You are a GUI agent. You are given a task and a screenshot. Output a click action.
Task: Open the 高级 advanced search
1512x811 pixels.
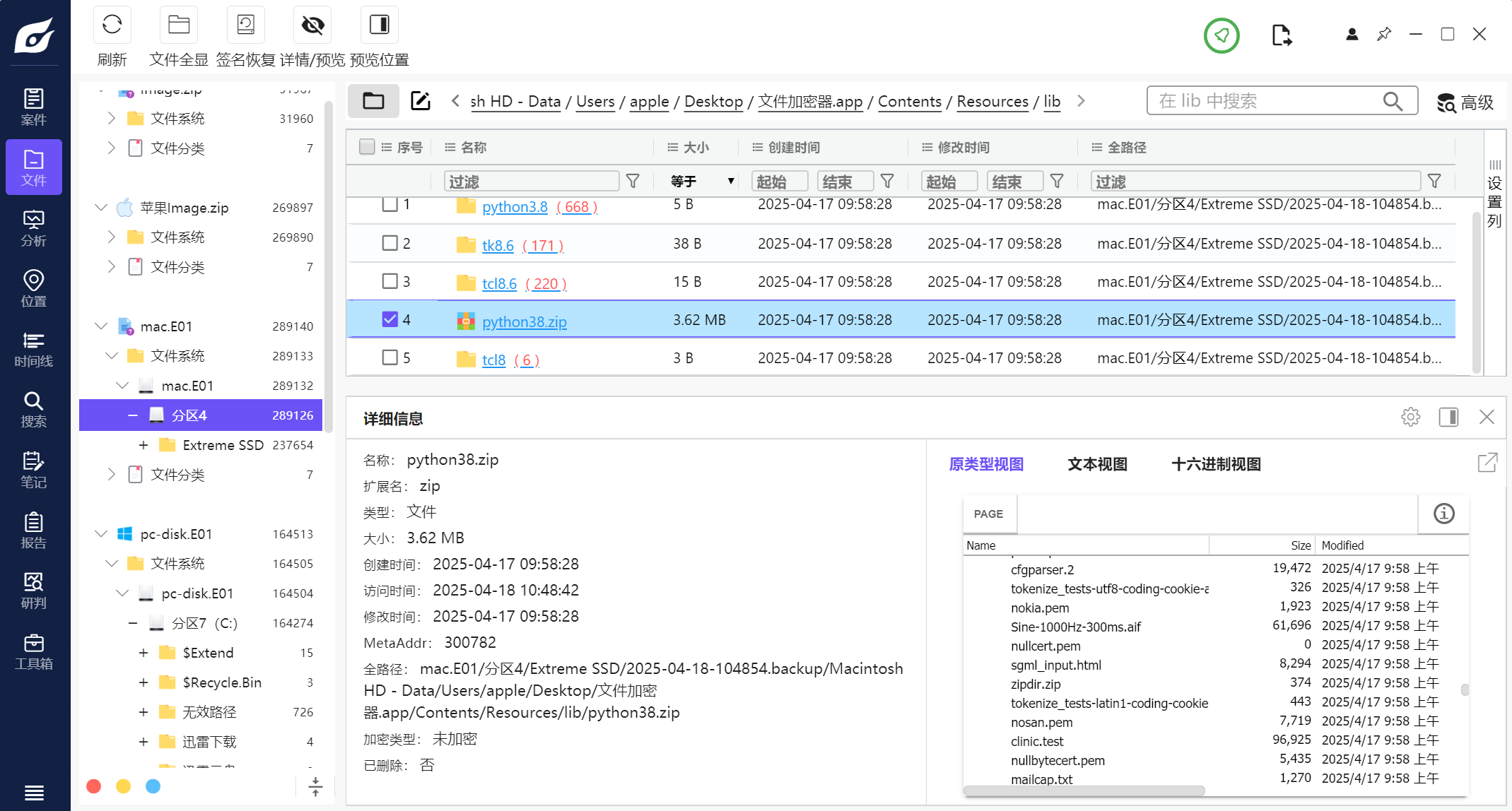pos(1465,102)
